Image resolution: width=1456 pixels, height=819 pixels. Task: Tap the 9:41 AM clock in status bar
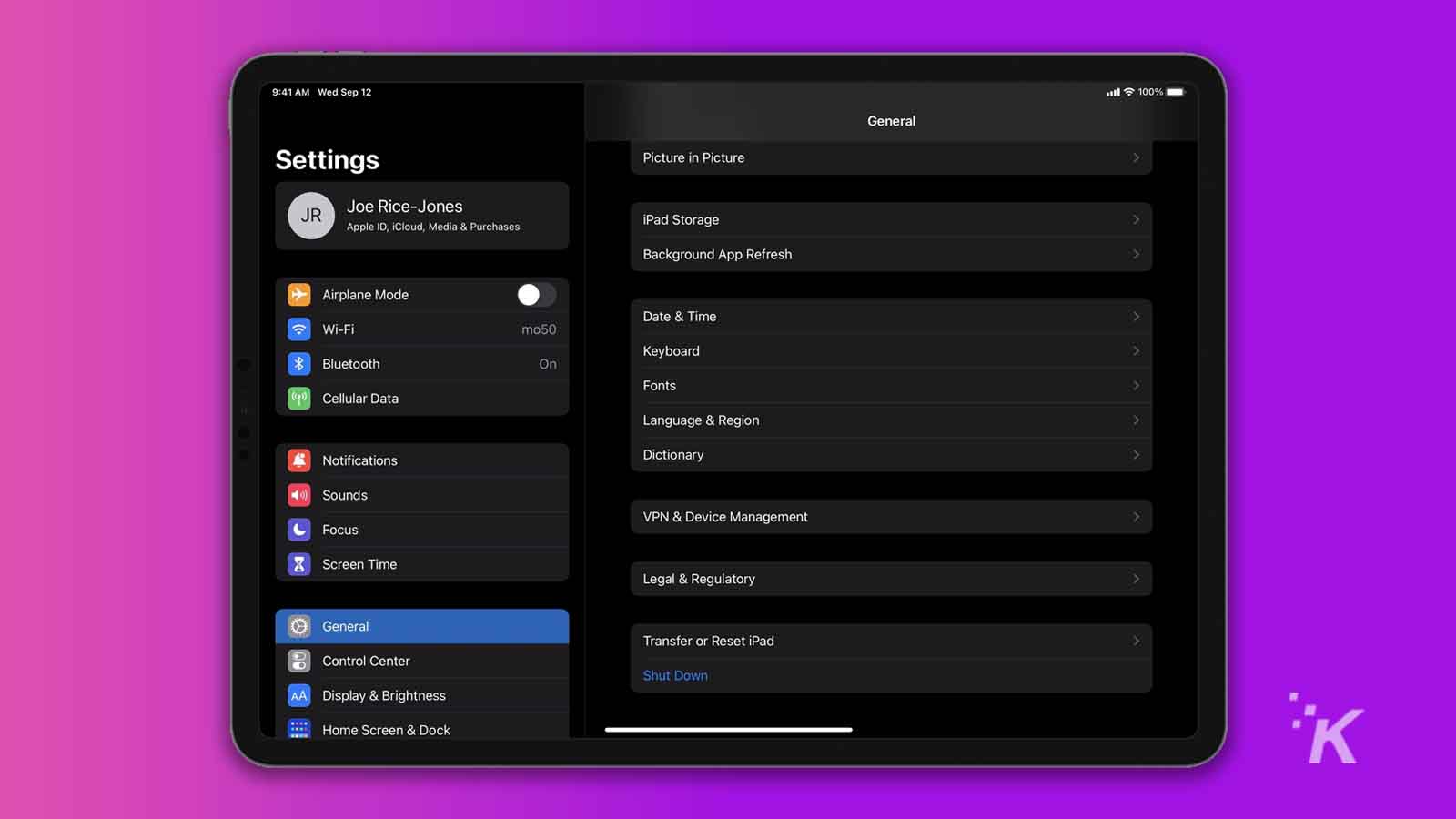tap(290, 92)
